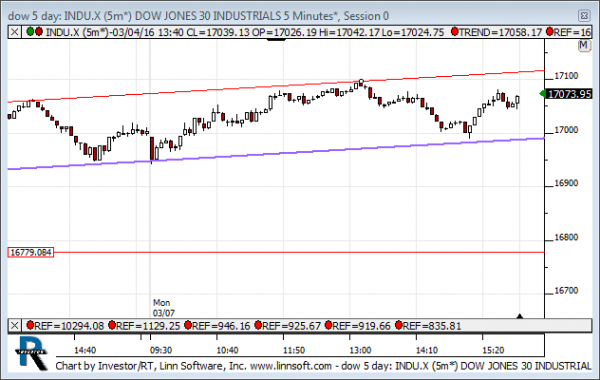The height and width of the screenshot is (380, 600).
Task: Open the M button on chart corner
Action: (x=584, y=46)
